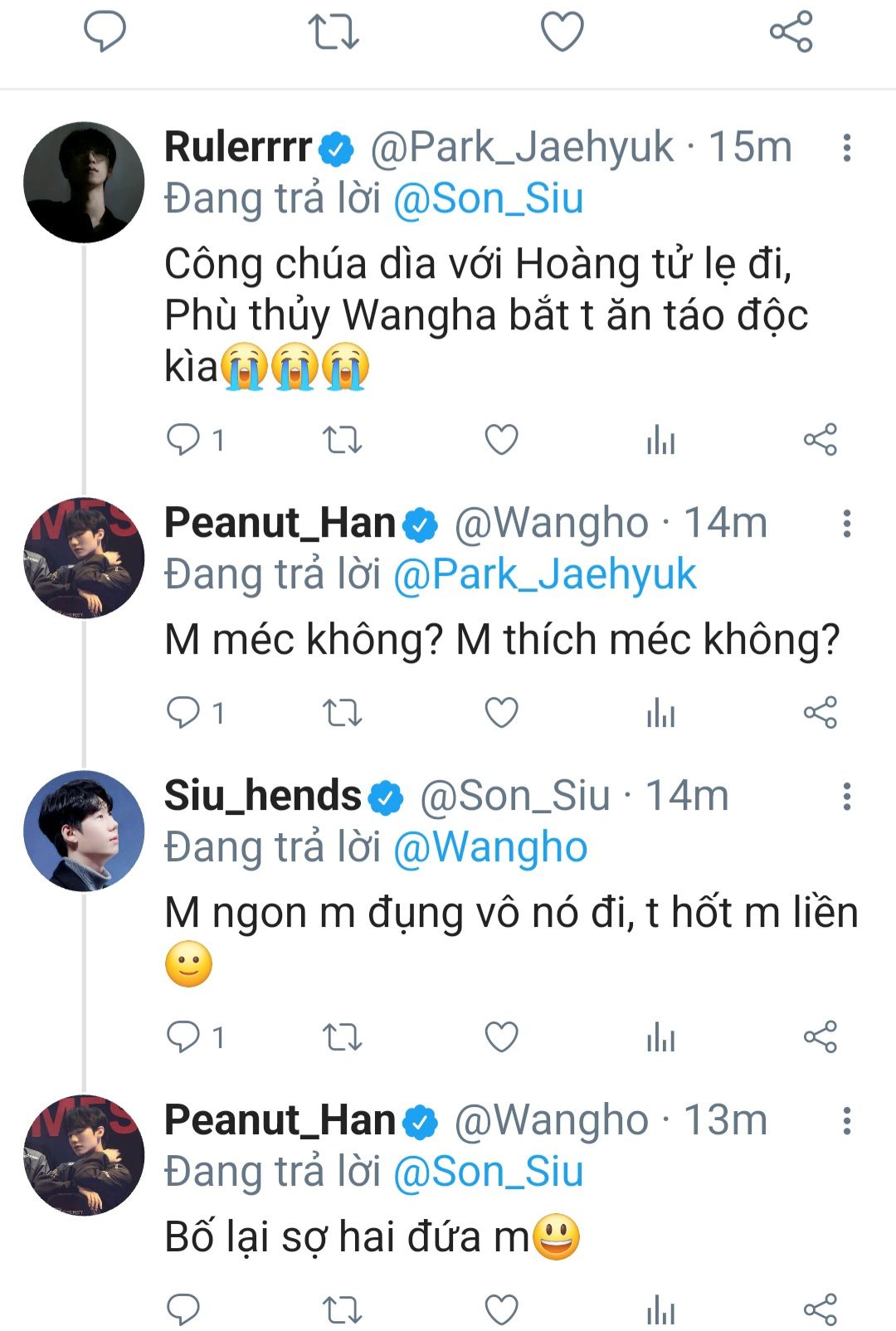Open the @Son_Siu mention in Rulerrrr's reply
This screenshot has width=896, height=1331.
[488, 199]
